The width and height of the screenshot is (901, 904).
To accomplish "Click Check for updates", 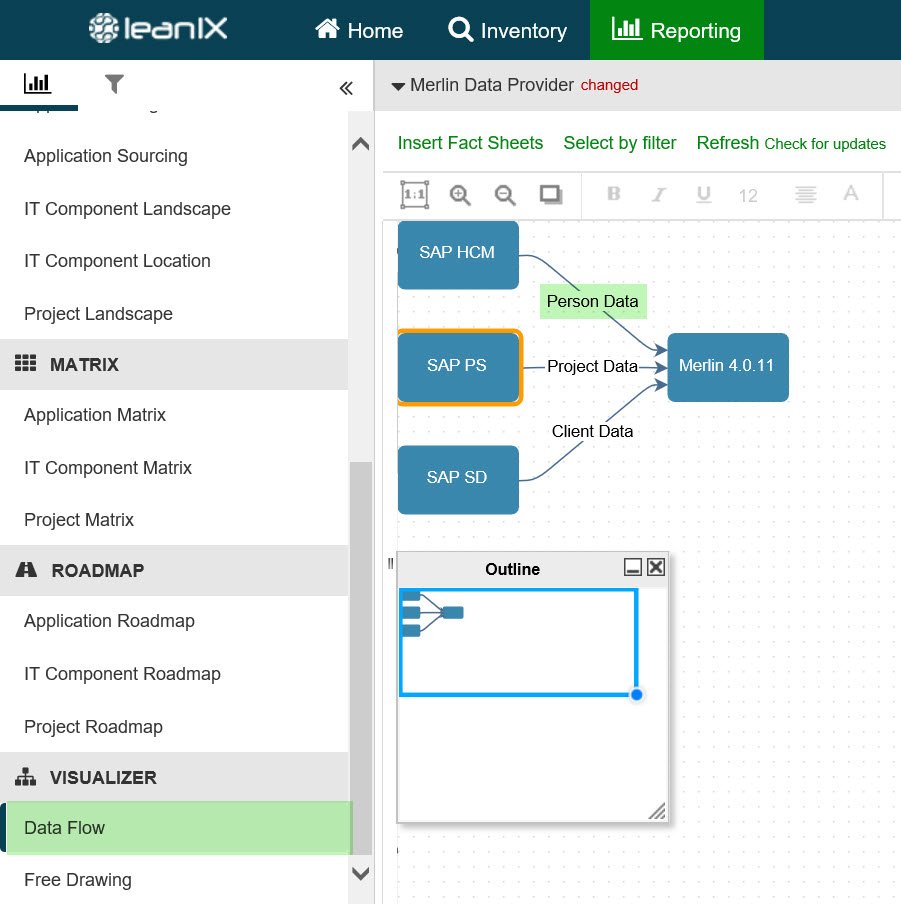I will pos(825,144).
